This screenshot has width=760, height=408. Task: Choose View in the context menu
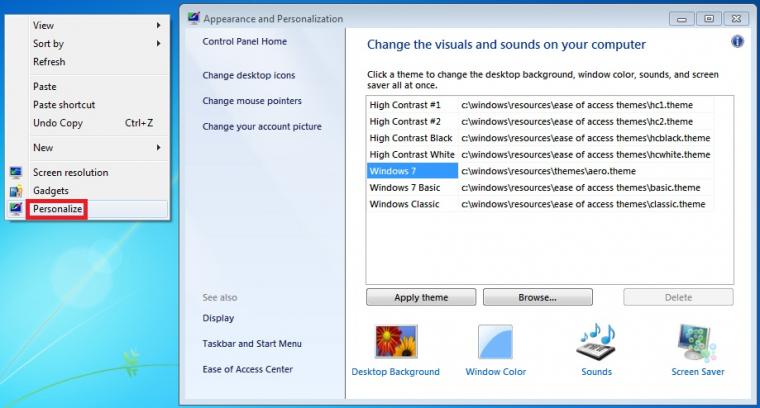(x=43, y=25)
